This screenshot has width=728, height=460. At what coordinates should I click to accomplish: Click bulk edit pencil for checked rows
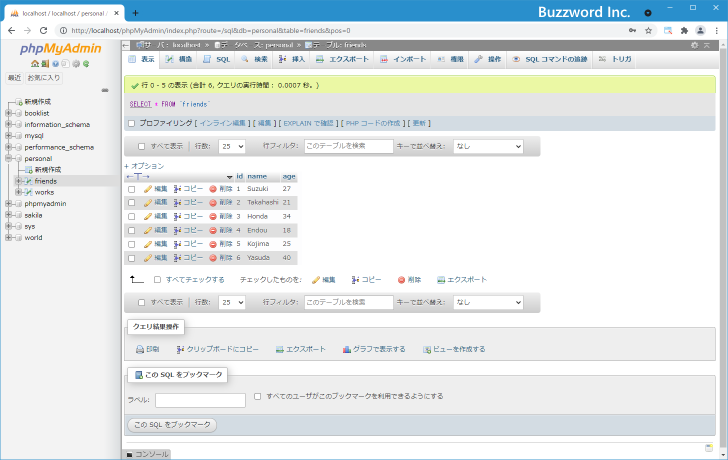(x=316, y=280)
